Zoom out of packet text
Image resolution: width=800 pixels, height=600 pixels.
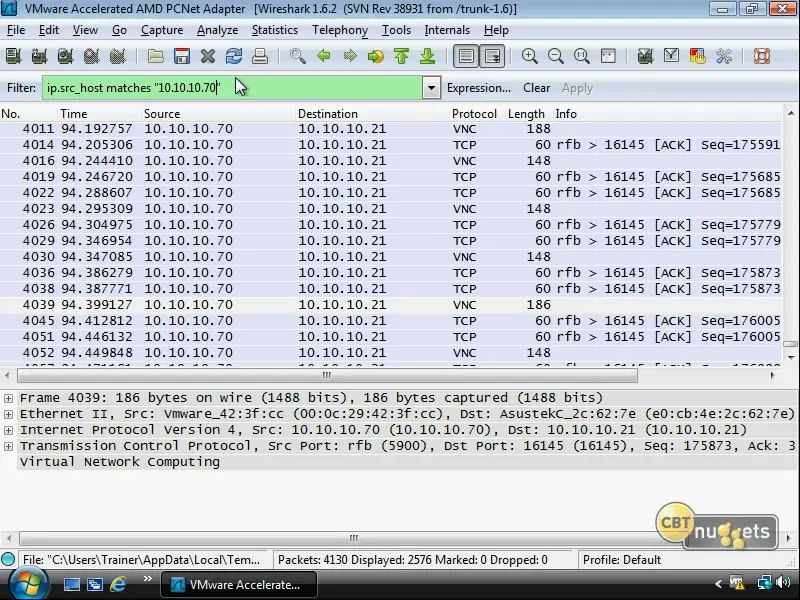(x=556, y=56)
